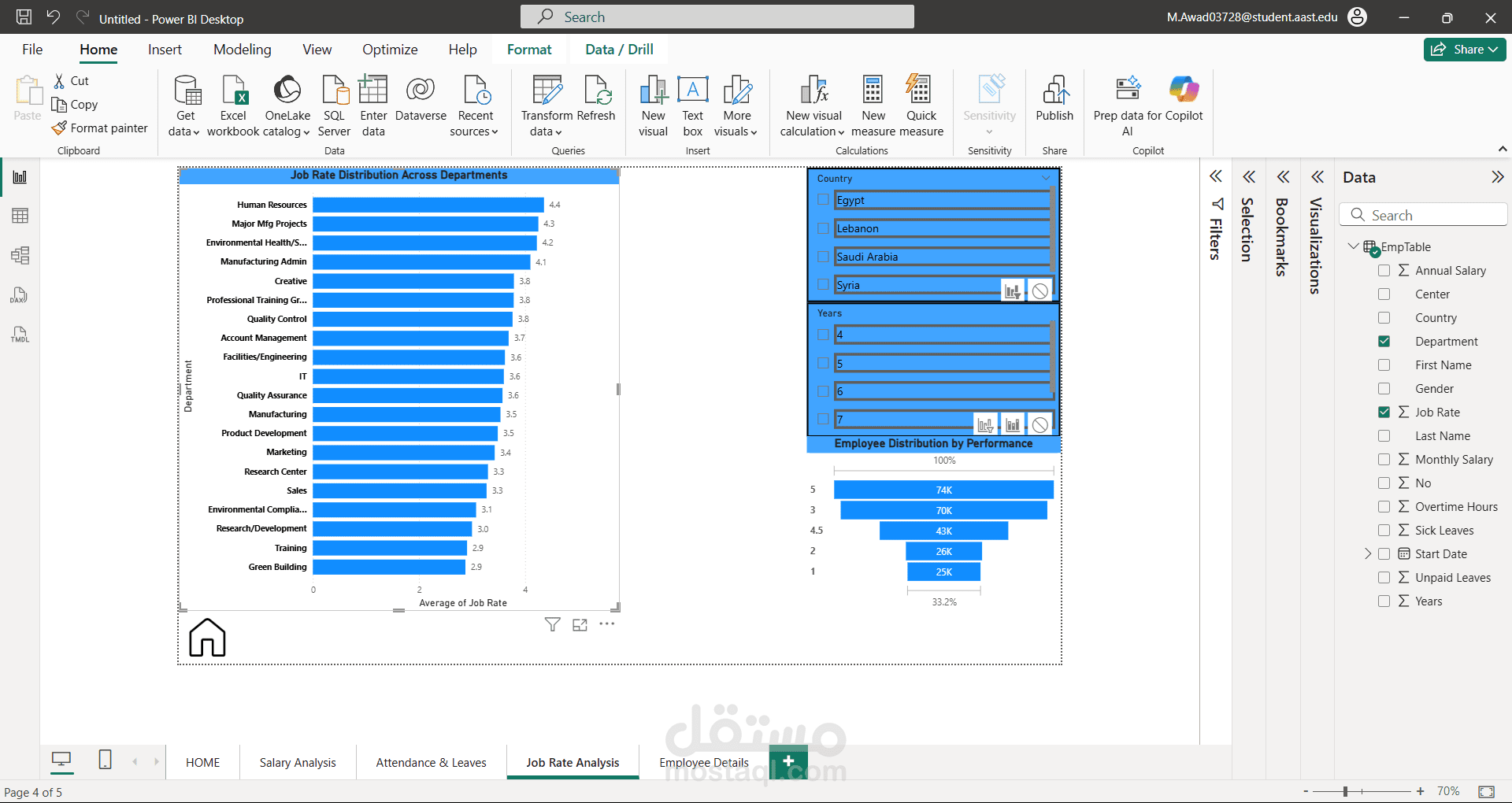Expand the Start Date field hierarchy
This screenshot has height=803, width=1512.
point(1368,554)
